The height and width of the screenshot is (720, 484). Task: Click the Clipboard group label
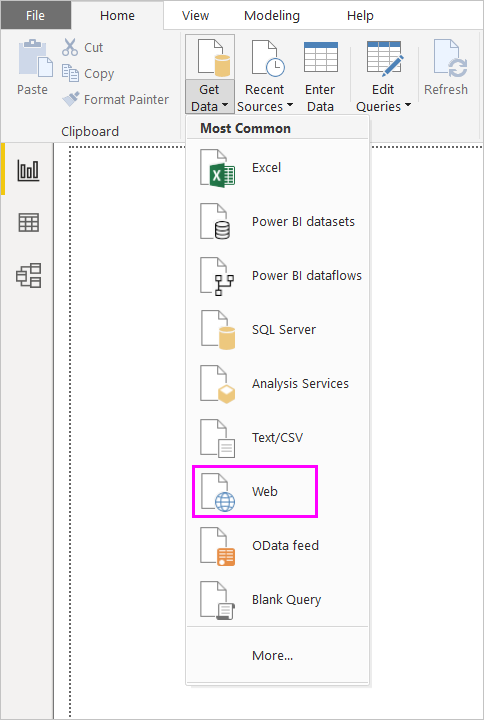[x=90, y=131]
